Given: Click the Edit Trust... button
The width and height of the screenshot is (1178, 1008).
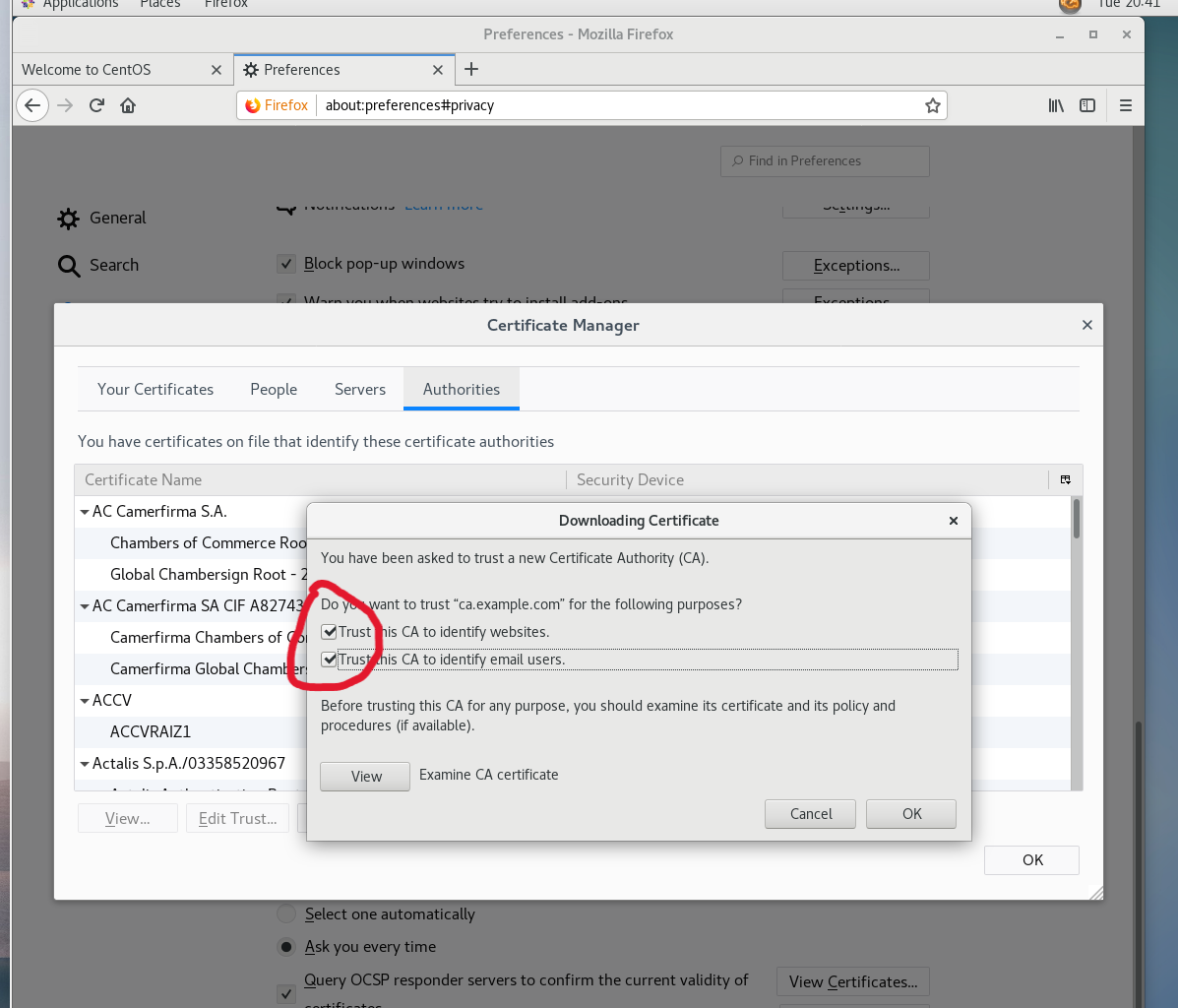Looking at the screenshot, I should 237,819.
